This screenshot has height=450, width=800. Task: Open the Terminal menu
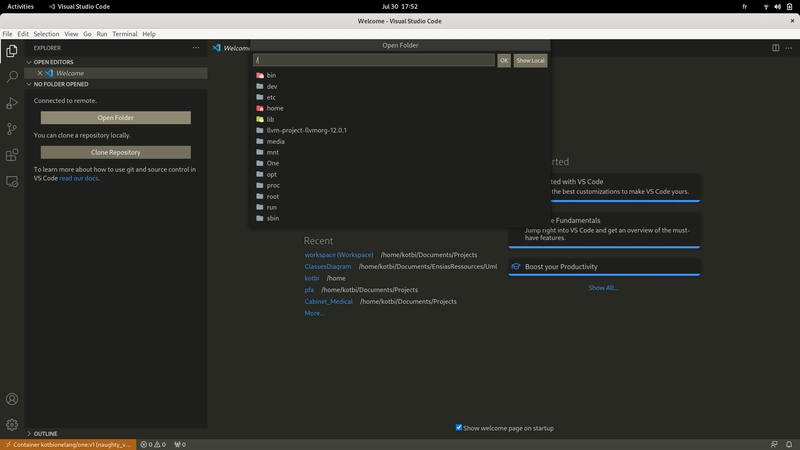(x=124, y=34)
